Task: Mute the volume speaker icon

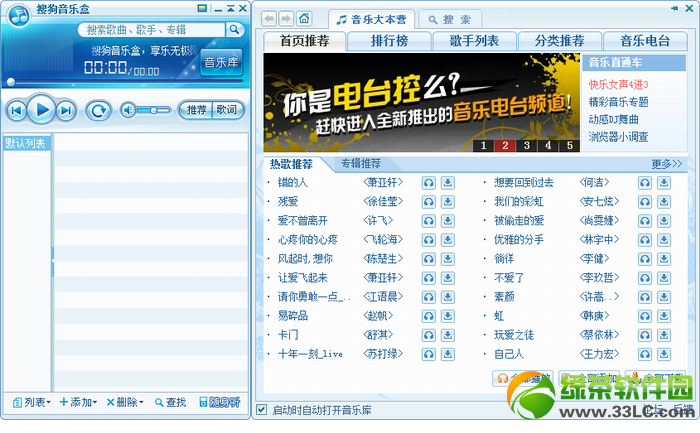Action: (128, 110)
